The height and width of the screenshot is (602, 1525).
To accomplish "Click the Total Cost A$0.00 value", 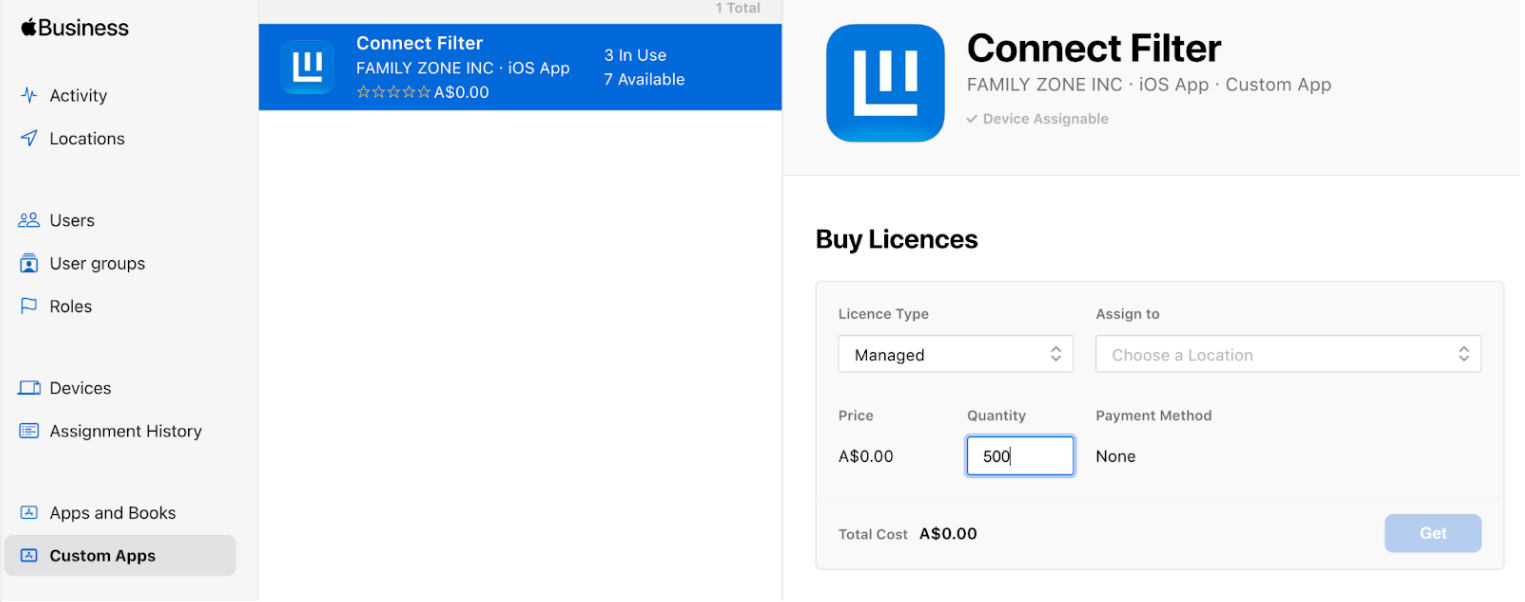I will click(948, 534).
